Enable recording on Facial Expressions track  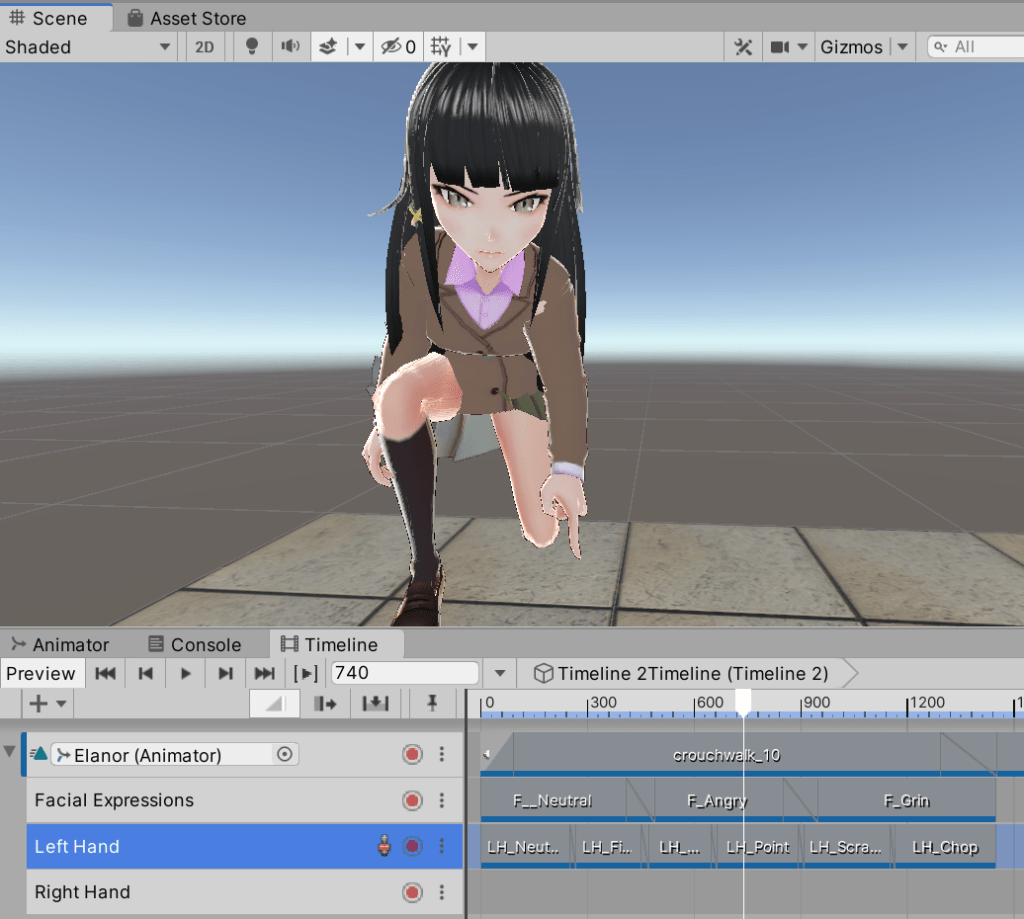click(412, 800)
